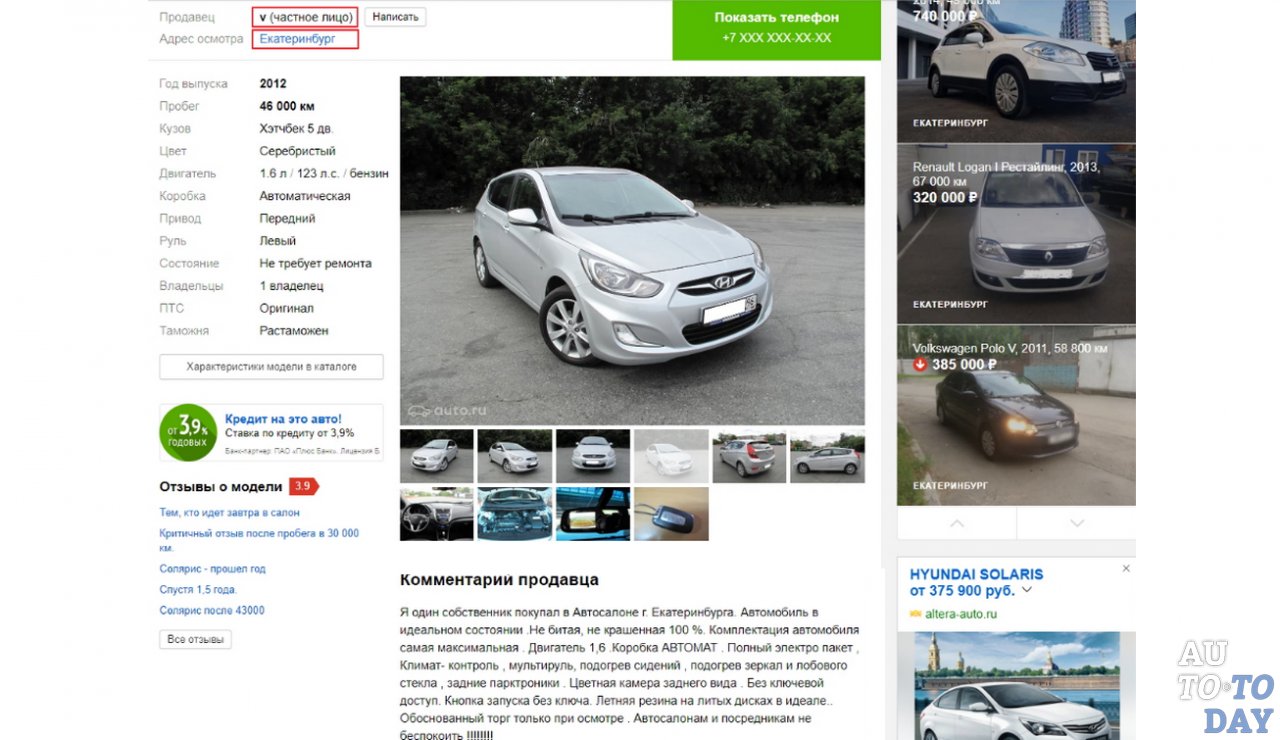Image resolution: width=1280 pixels, height=740 pixels.
Task: Click the Комментарии продавца heading
Action: click(499, 579)
